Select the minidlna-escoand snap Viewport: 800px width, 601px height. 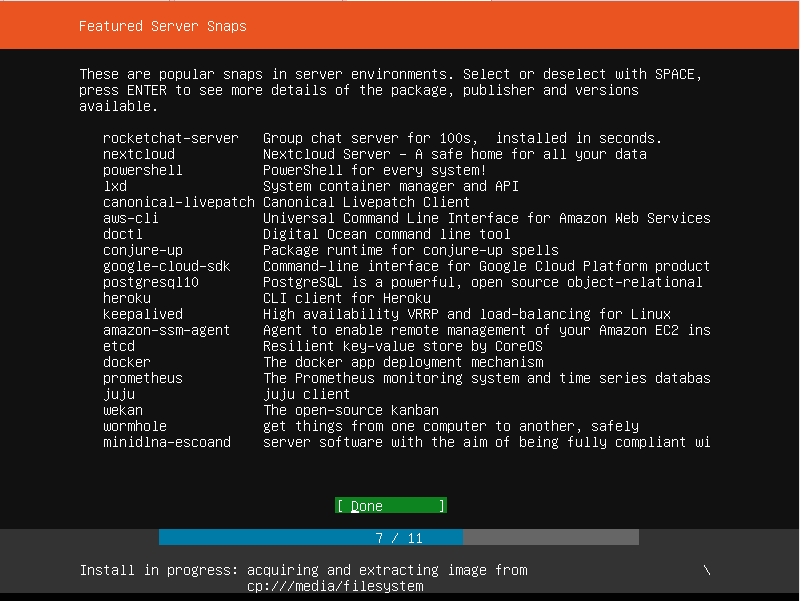click(407, 442)
